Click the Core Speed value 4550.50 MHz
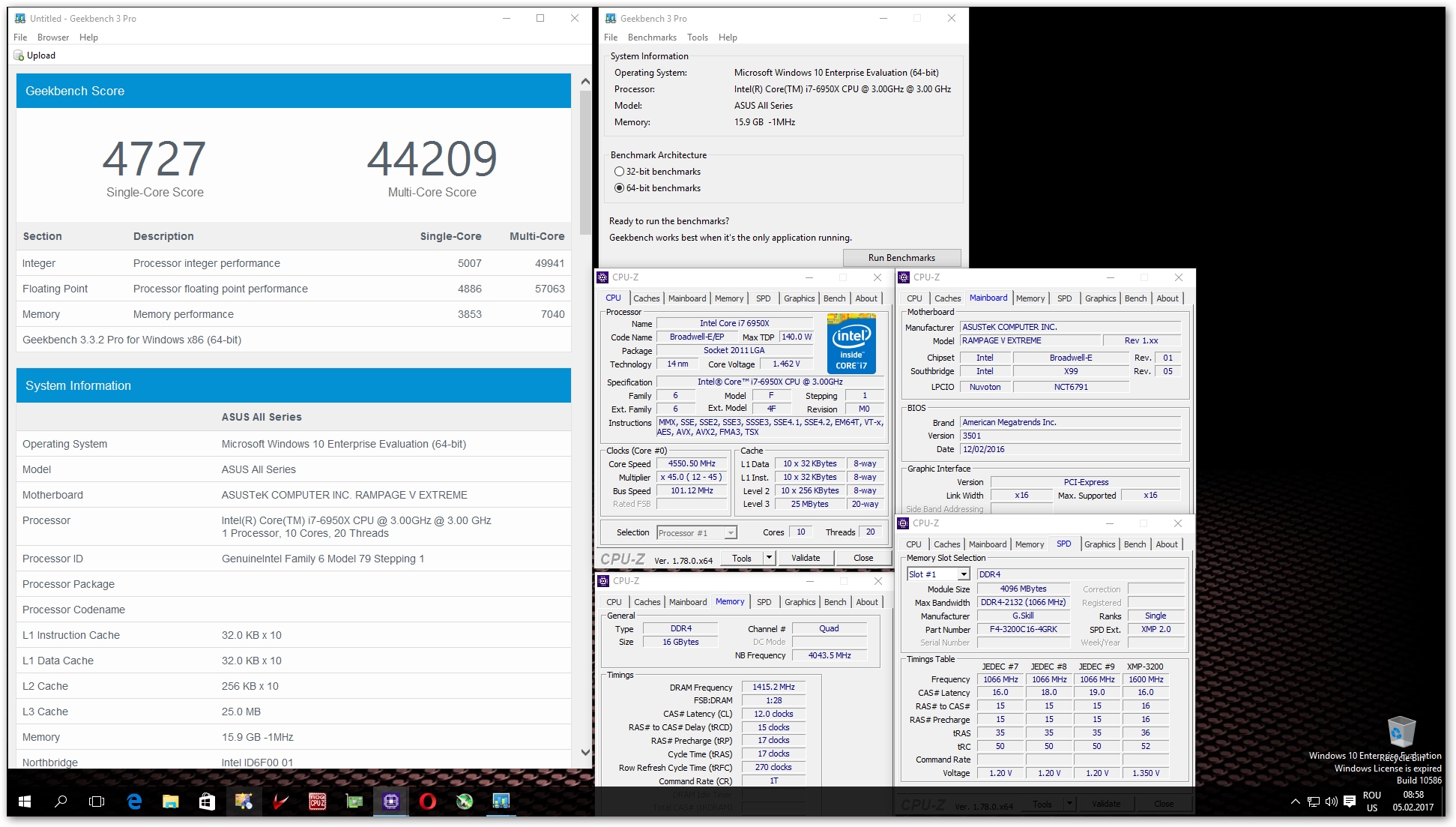1456x827 pixels. pyautogui.click(x=692, y=464)
